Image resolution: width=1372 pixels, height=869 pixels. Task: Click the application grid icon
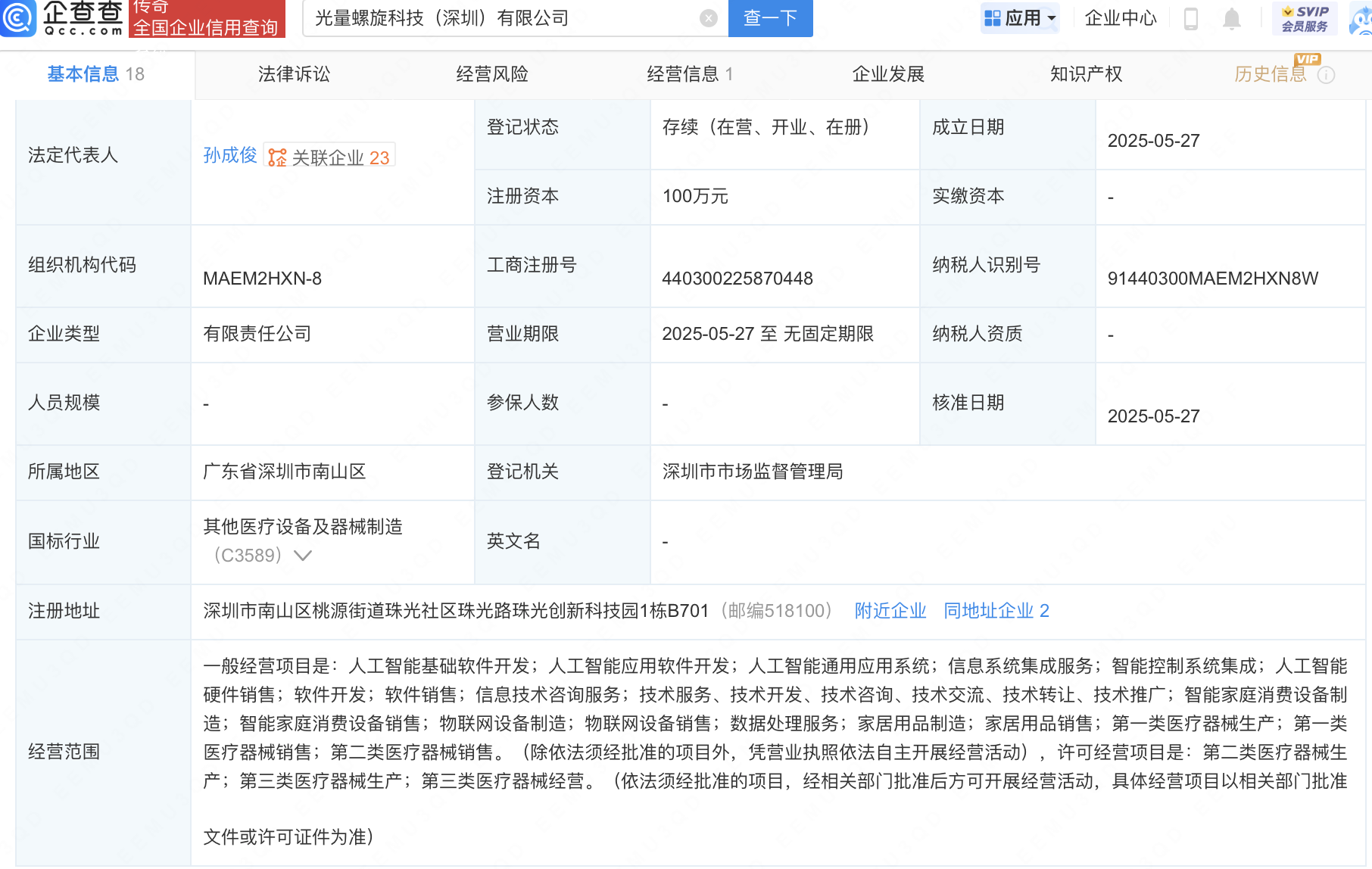992,18
